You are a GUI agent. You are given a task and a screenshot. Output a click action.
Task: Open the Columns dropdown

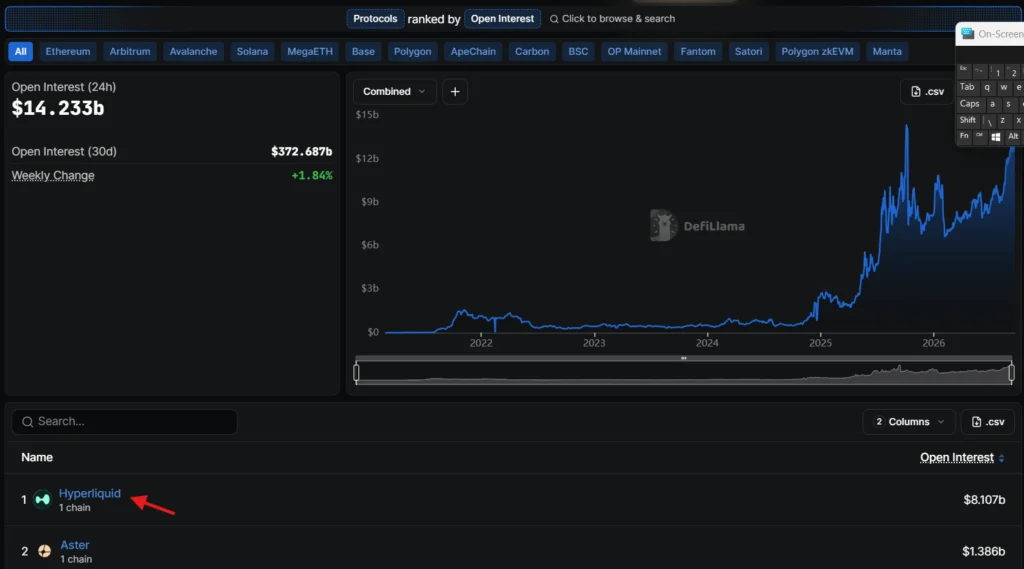click(909, 422)
